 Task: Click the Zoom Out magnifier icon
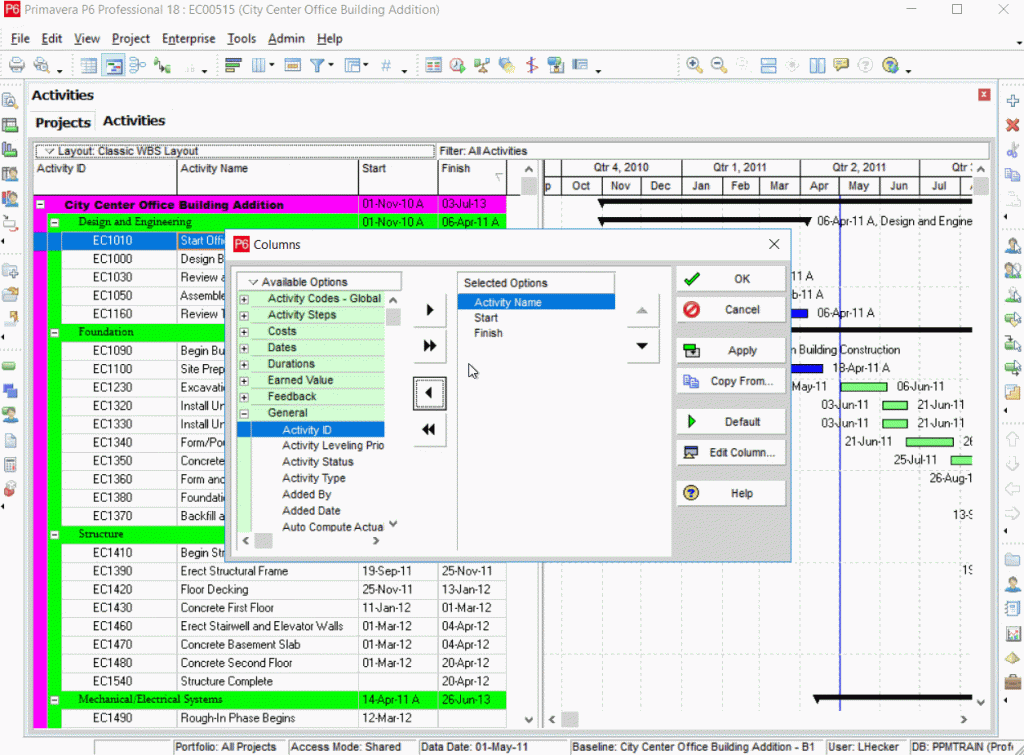[719, 65]
